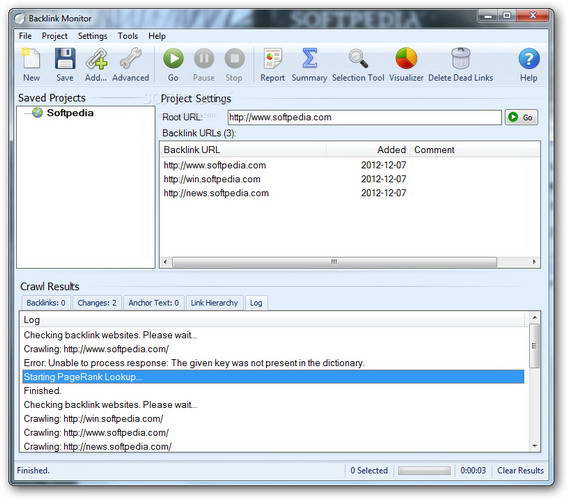568x500 pixels.
Task: Open the Report icon
Action: coord(272,59)
